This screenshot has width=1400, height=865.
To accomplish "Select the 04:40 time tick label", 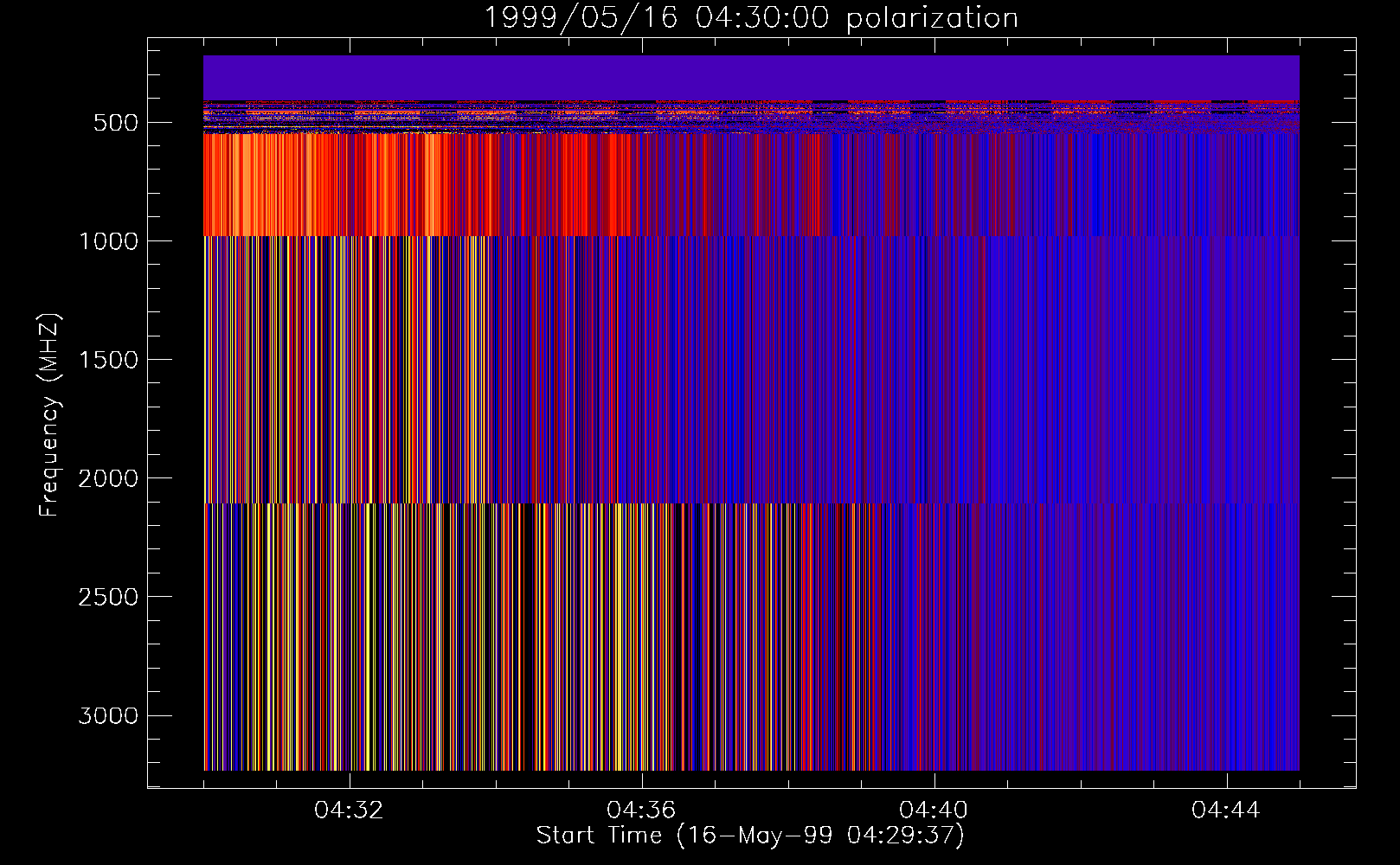I will click(x=934, y=811).
